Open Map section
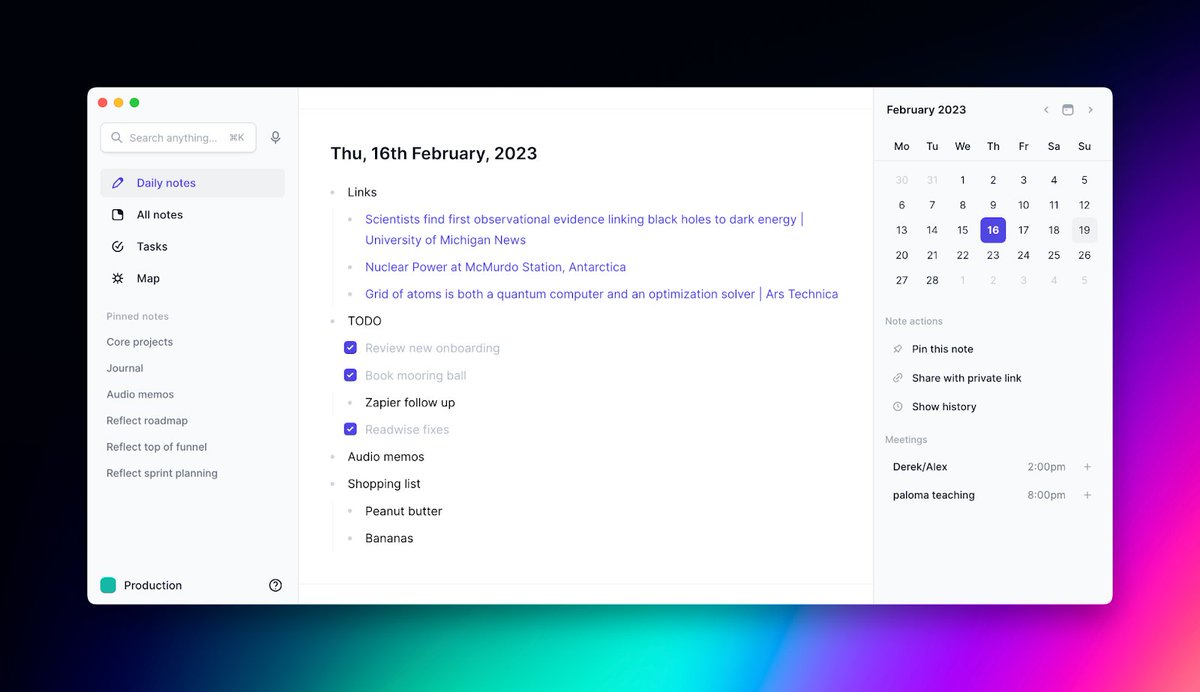Viewport: 1200px width, 692px height. (192, 279)
